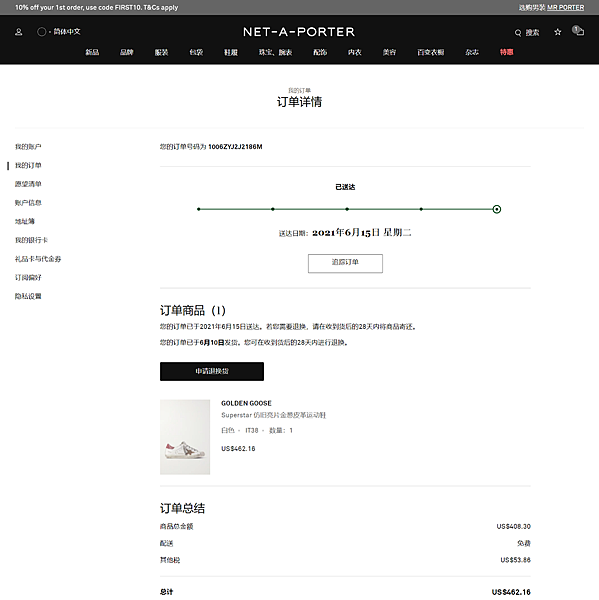Open 愿望清单 in the sidebar
The image size is (599, 600).
click(28, 184)
